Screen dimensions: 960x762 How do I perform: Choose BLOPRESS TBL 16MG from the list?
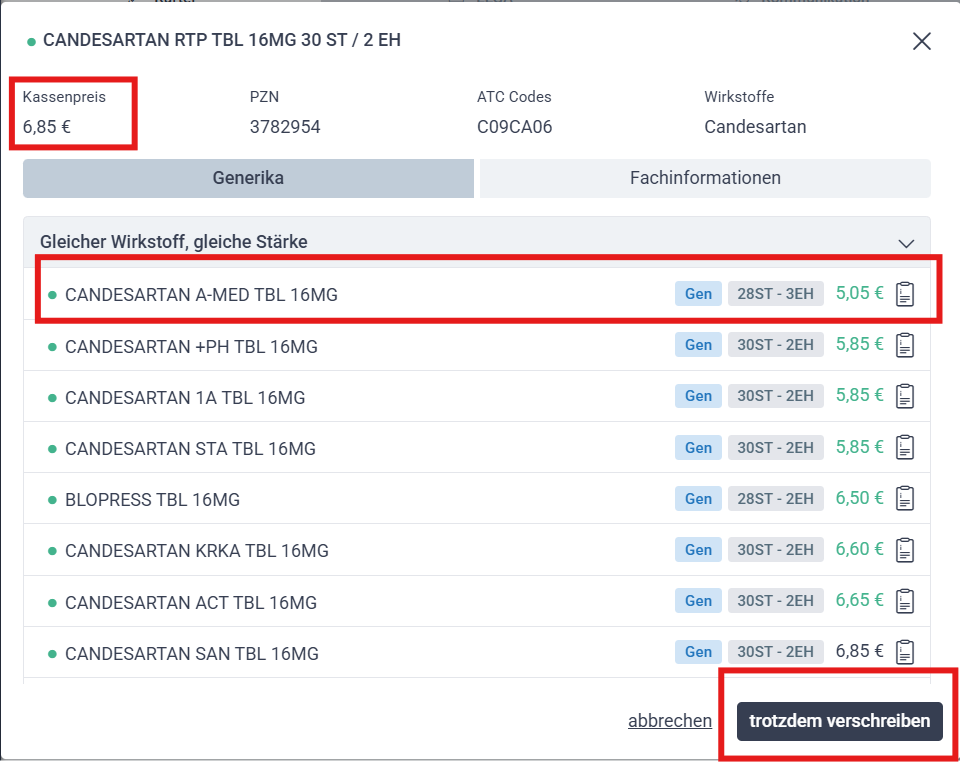[152, 499]
